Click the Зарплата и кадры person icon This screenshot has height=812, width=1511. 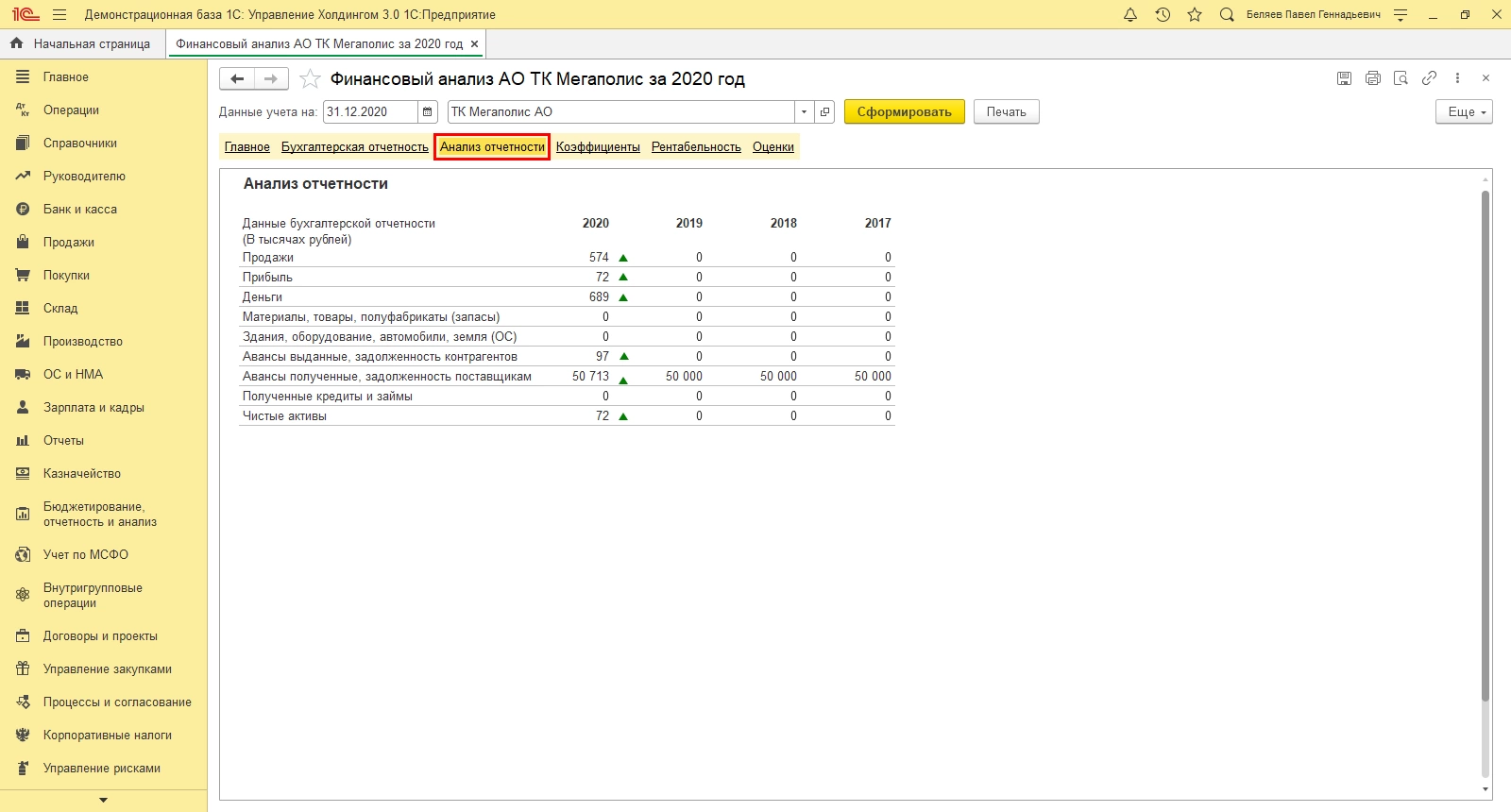(23, 408)
